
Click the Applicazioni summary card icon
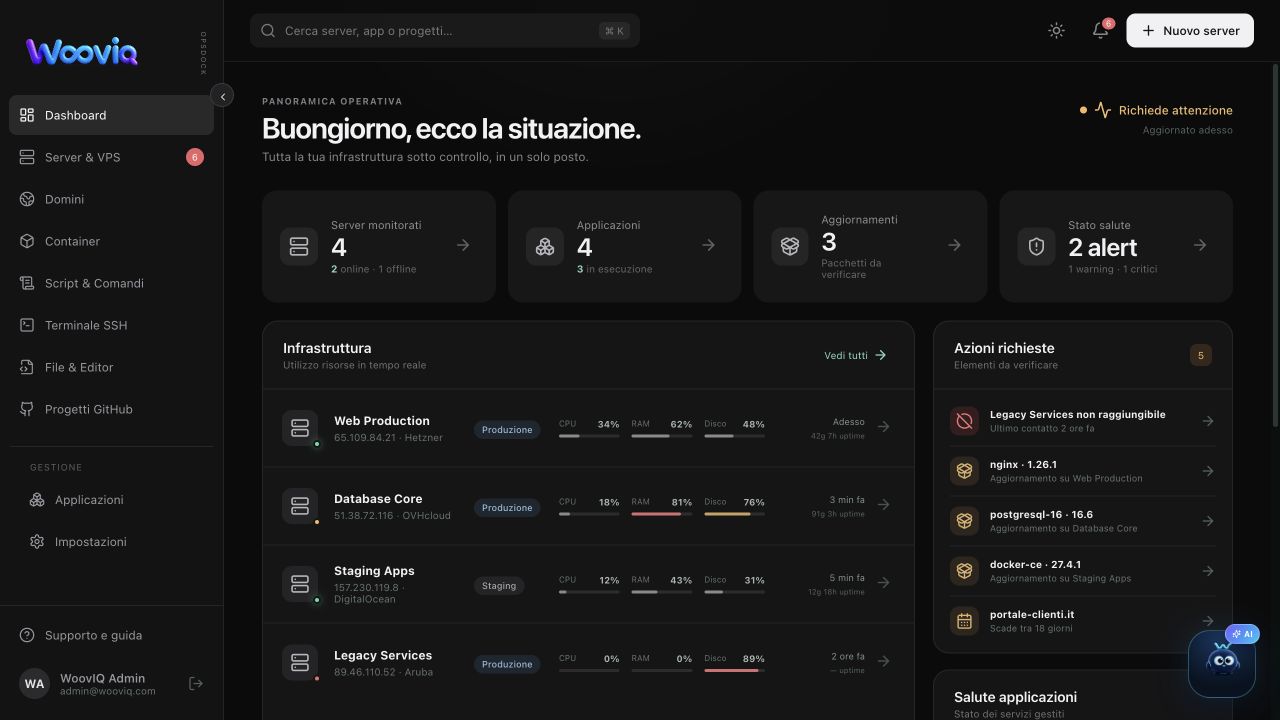pyautogui.click(x=545, y=246)
